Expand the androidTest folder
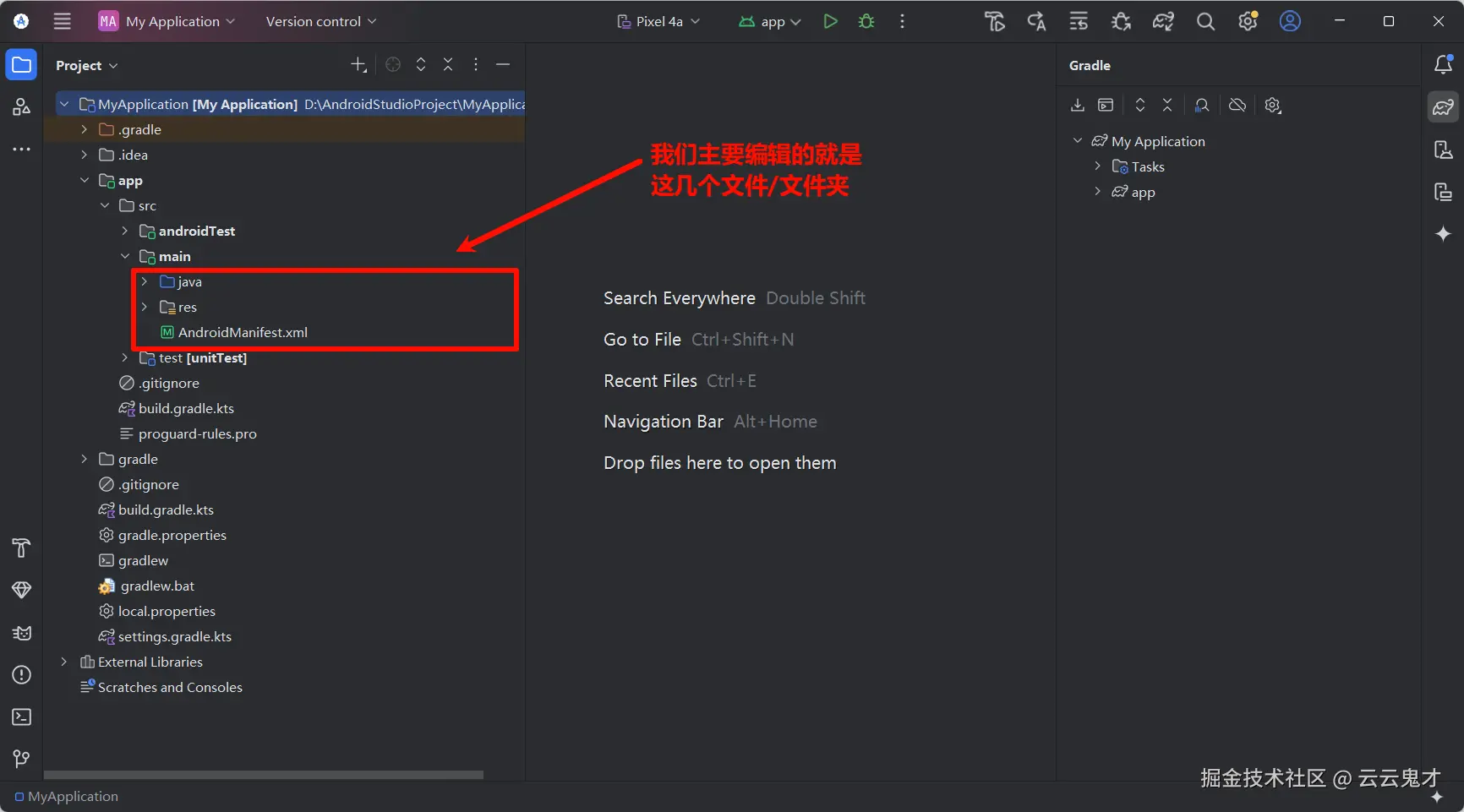Screen dimensions: 1464x812 (x=125, y=231)
